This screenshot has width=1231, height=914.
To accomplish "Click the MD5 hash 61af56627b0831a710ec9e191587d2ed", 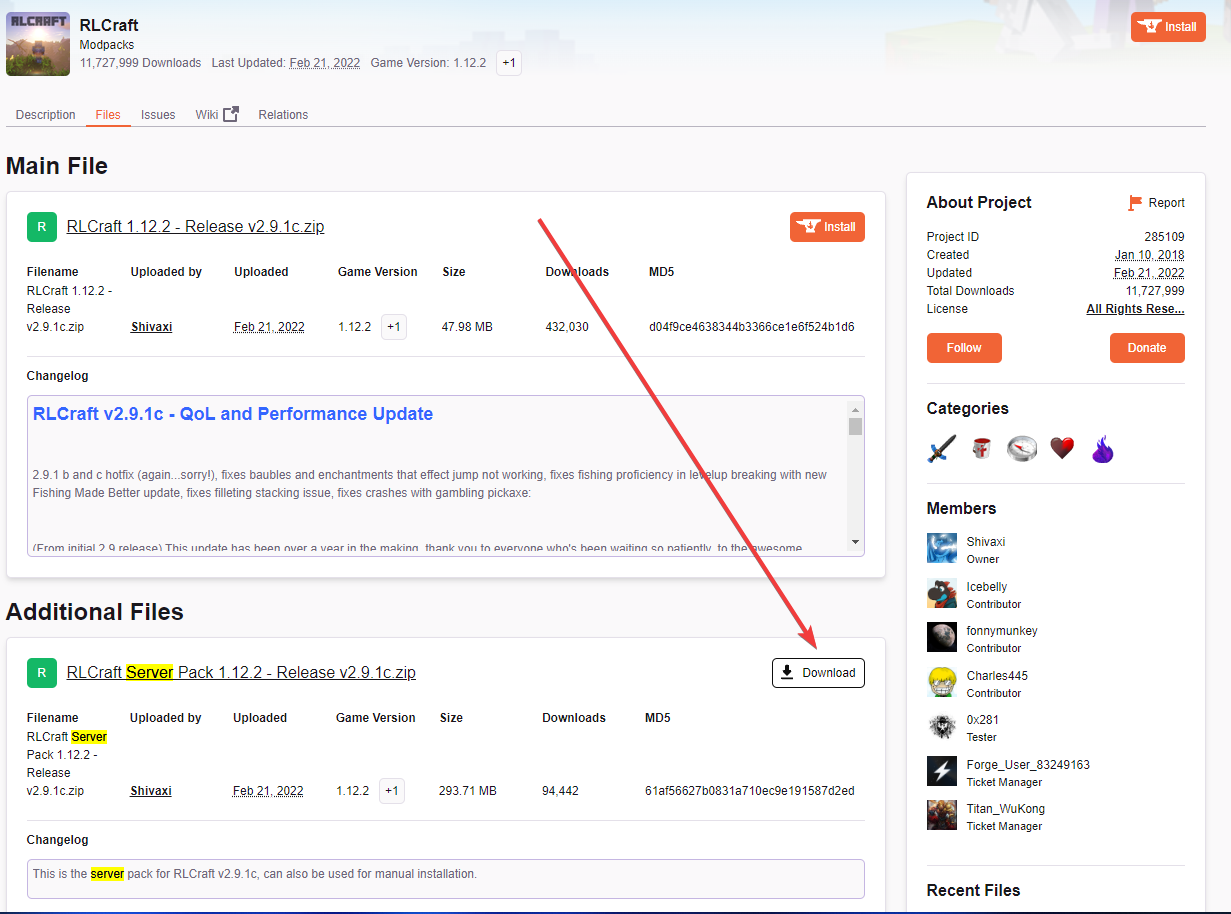I will click(750, 791).
